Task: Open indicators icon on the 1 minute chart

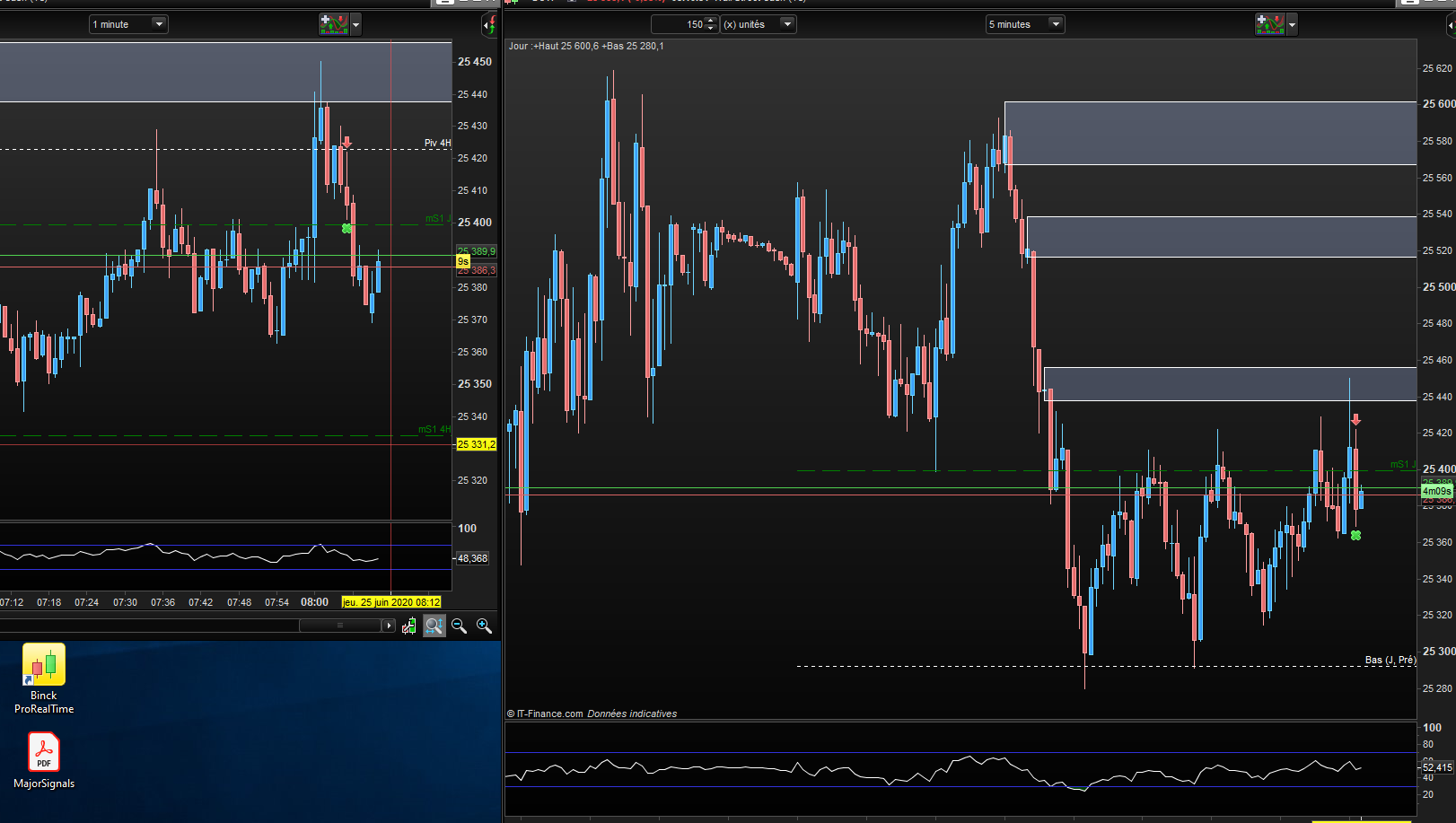Action: pyautogui.click(x=334, y=24)
